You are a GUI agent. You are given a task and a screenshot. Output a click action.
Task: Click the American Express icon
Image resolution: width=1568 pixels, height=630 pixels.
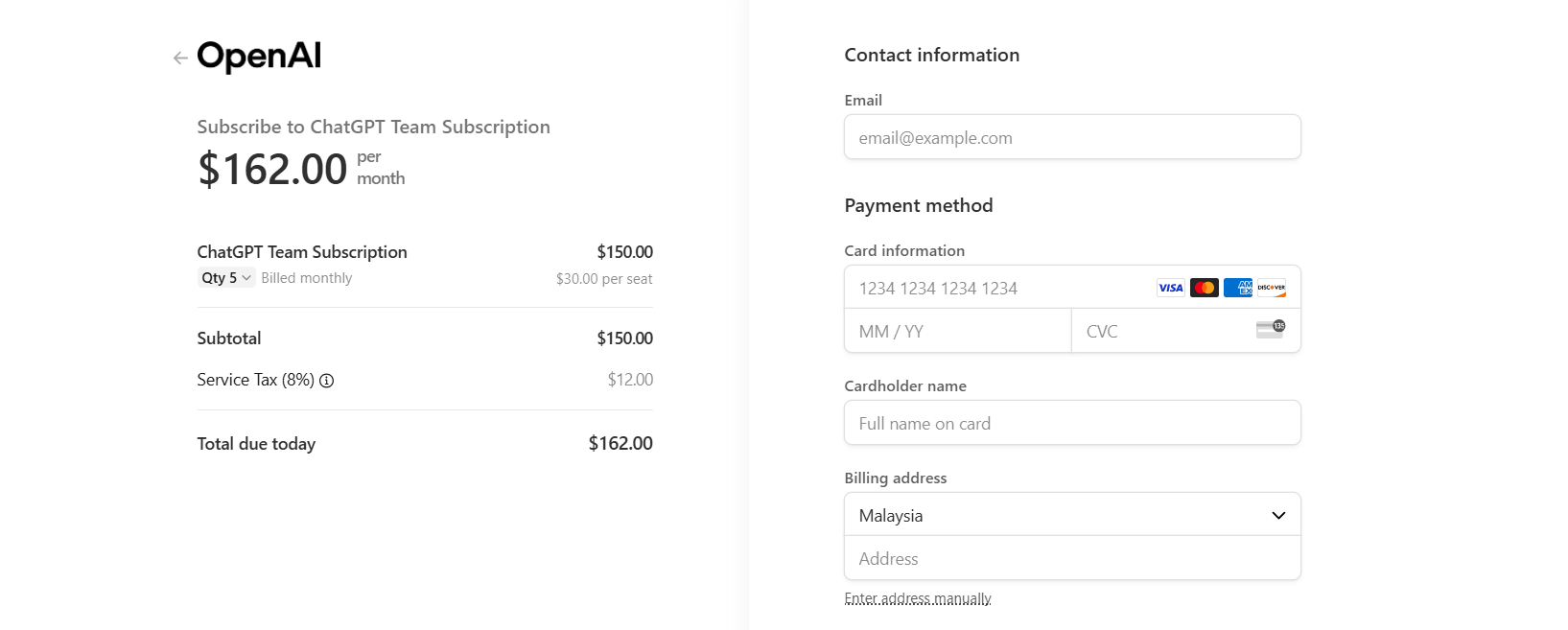click(x=1238, y=288)
